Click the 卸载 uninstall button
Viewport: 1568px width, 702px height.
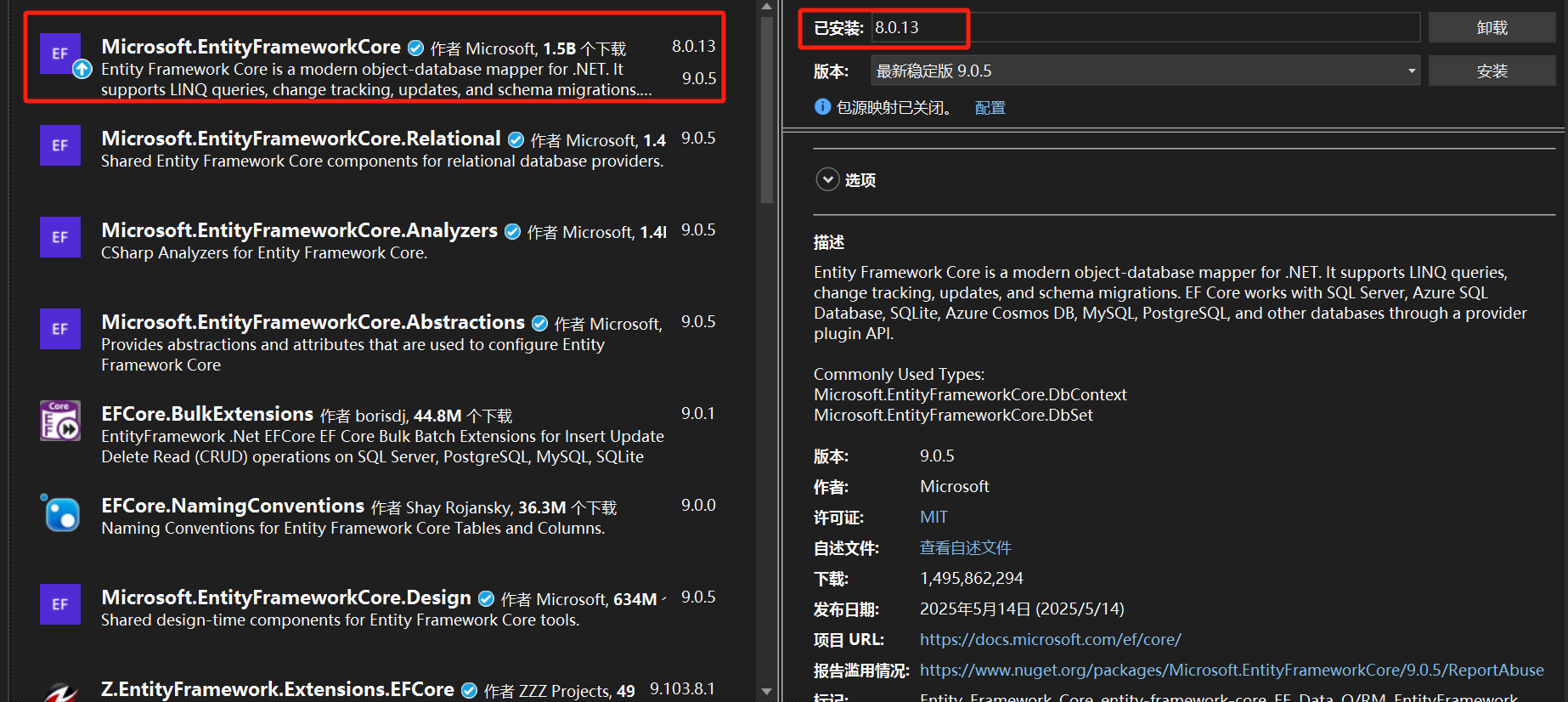1492,27
